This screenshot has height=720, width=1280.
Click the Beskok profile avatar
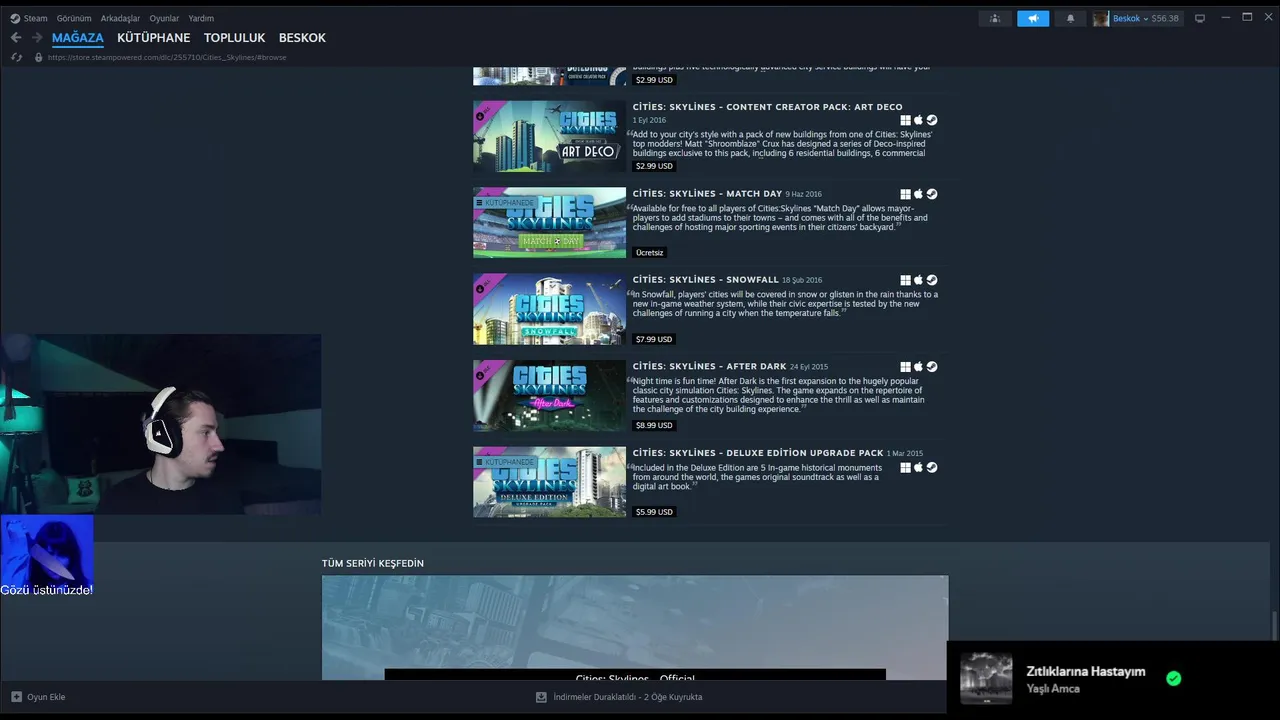(x=1101, y=18)
